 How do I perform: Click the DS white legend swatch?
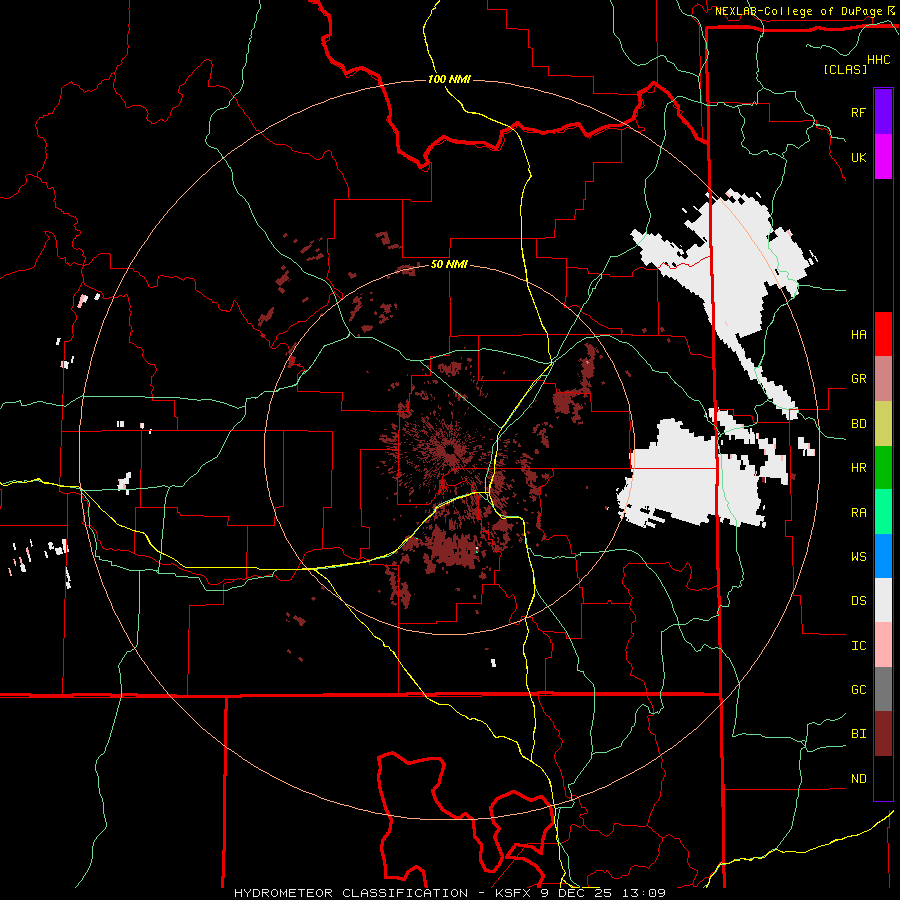coord(883,600)
